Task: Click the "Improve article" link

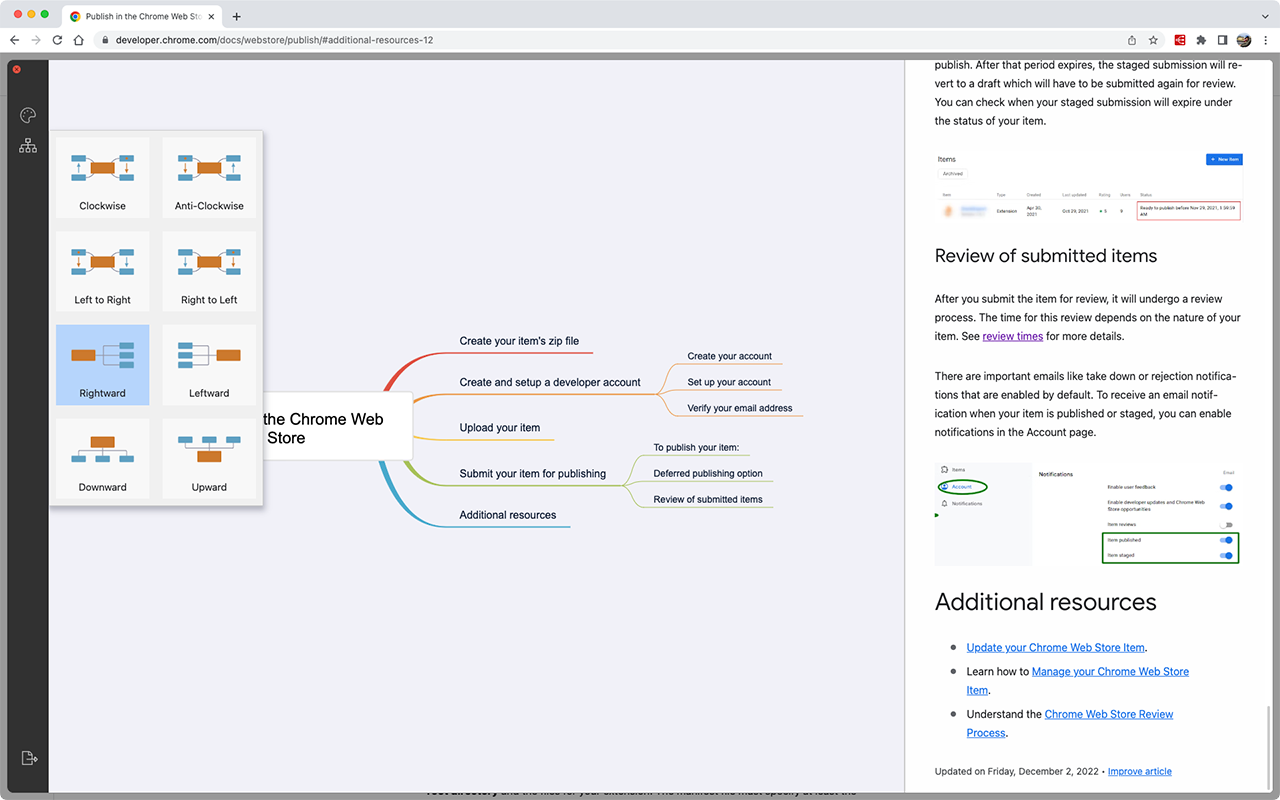Action: coord(1139,771)
